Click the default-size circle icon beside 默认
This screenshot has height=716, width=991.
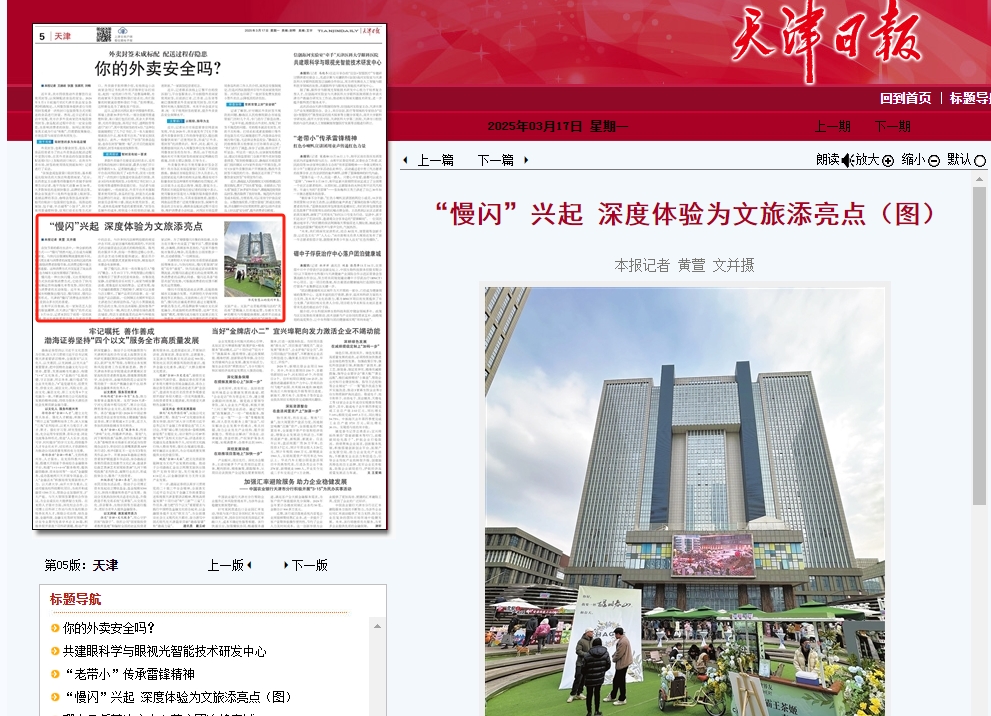(979, 161)
